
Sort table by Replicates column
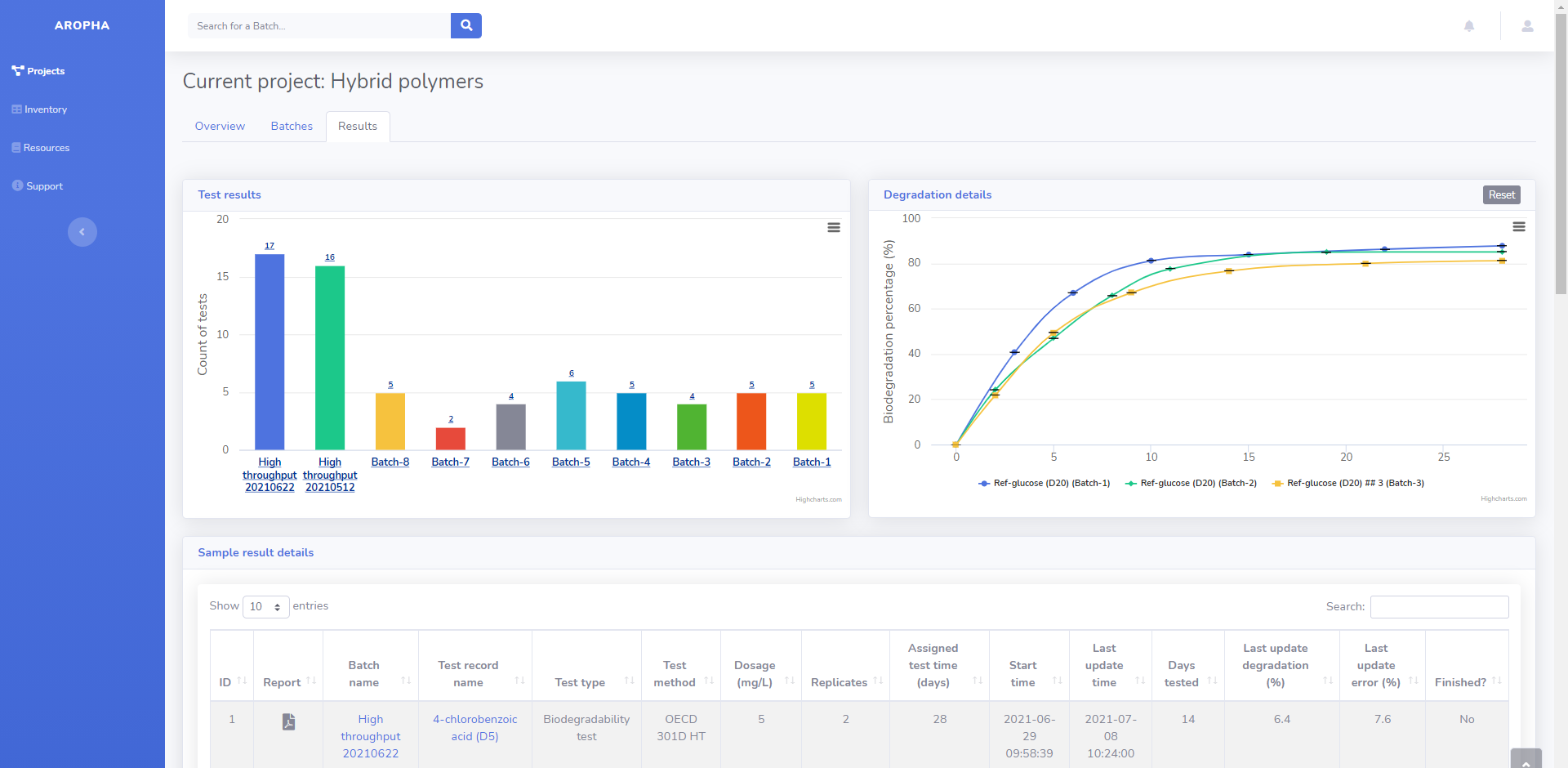click(x=878, y=681)
